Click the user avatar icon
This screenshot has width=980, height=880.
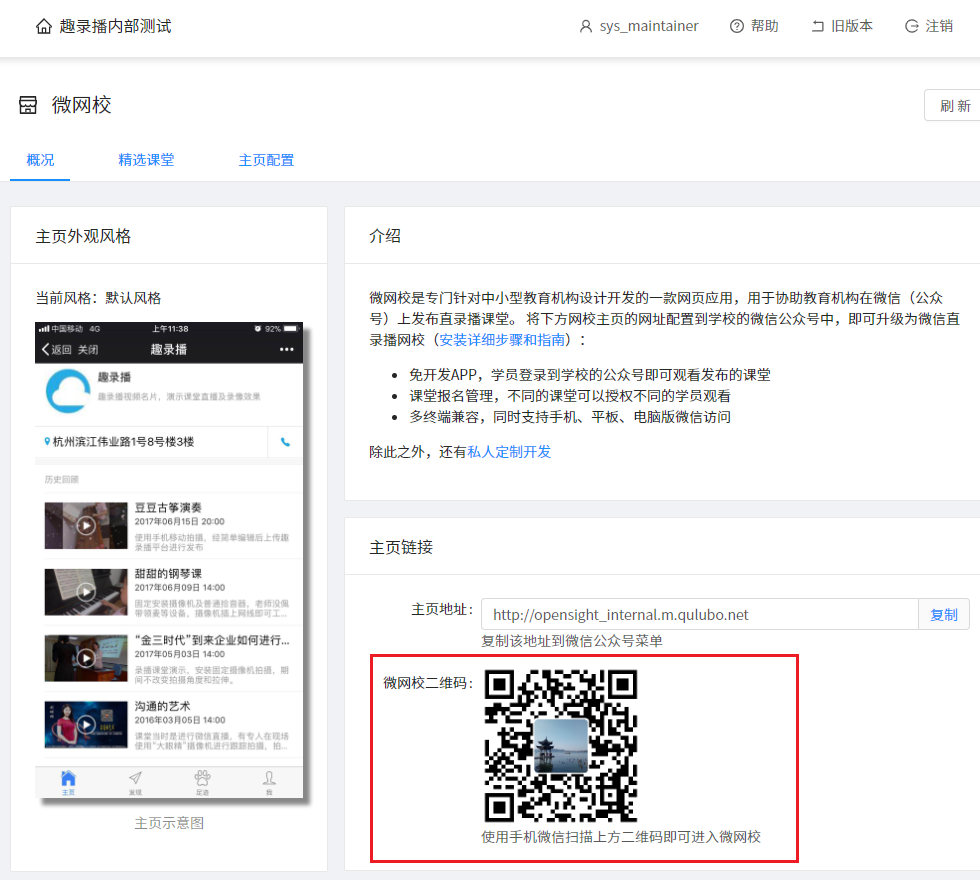(x=586, y=26)
